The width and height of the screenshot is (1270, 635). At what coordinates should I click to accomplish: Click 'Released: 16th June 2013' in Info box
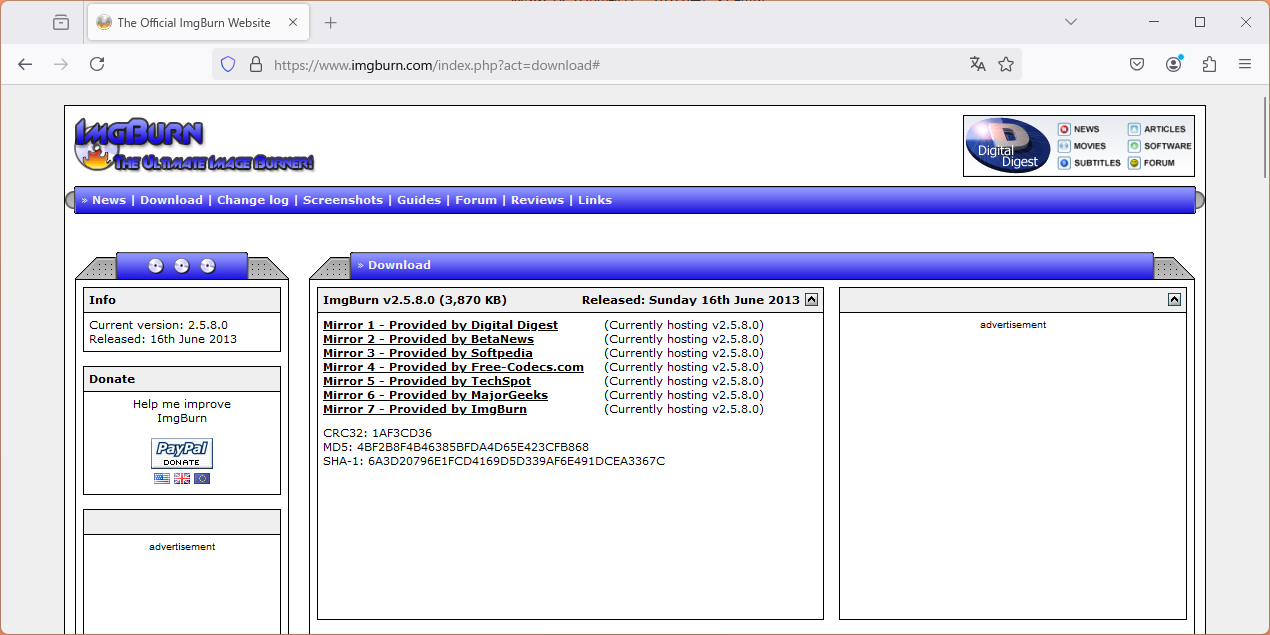point(163,339)
